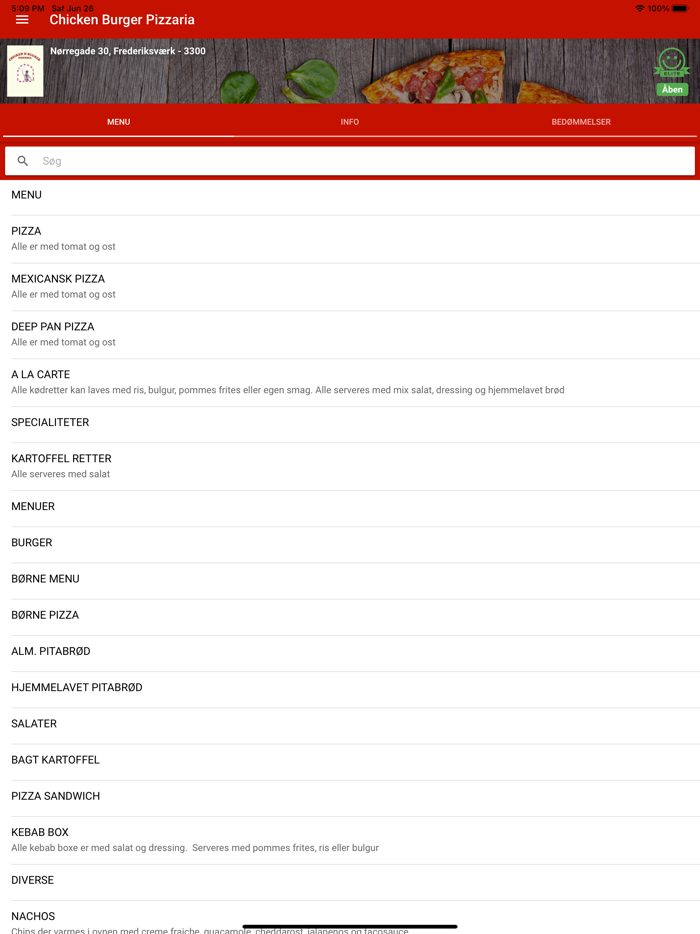The height and width of the screenshot is (934, 700).
Task: Switch to the INFO tab
Action: 350,122
